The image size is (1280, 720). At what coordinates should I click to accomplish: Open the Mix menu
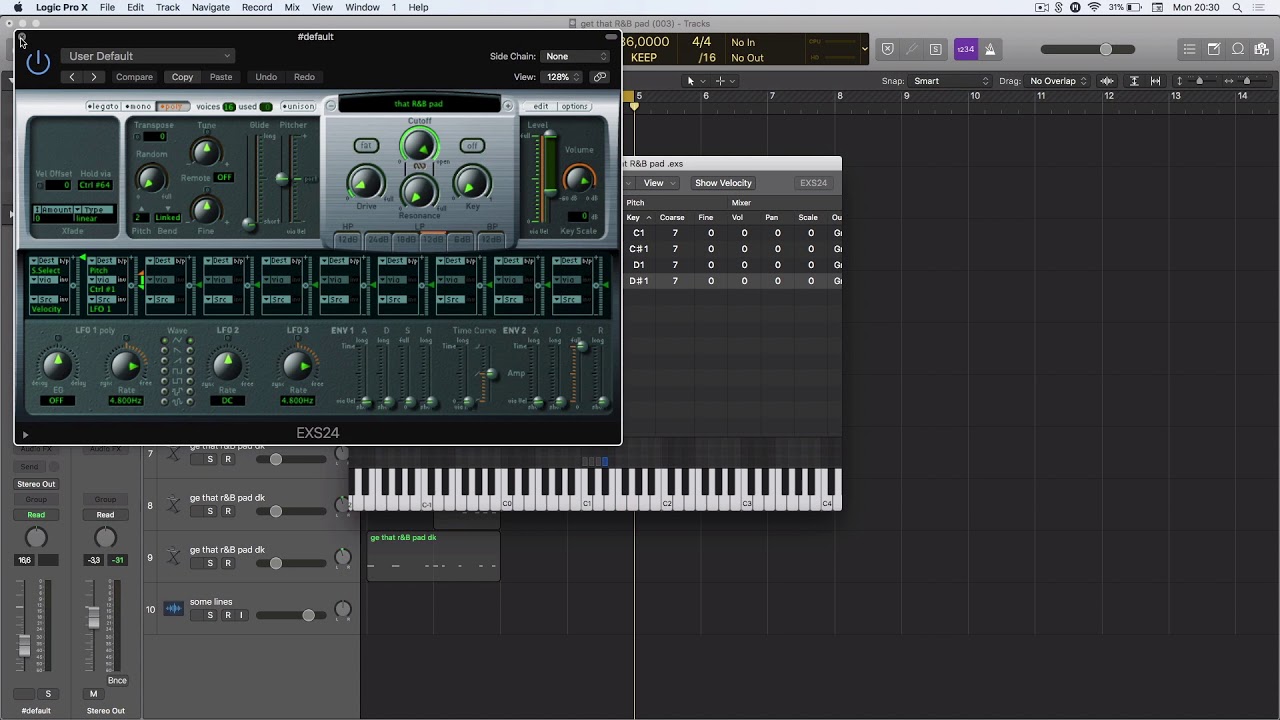(292, 7)
